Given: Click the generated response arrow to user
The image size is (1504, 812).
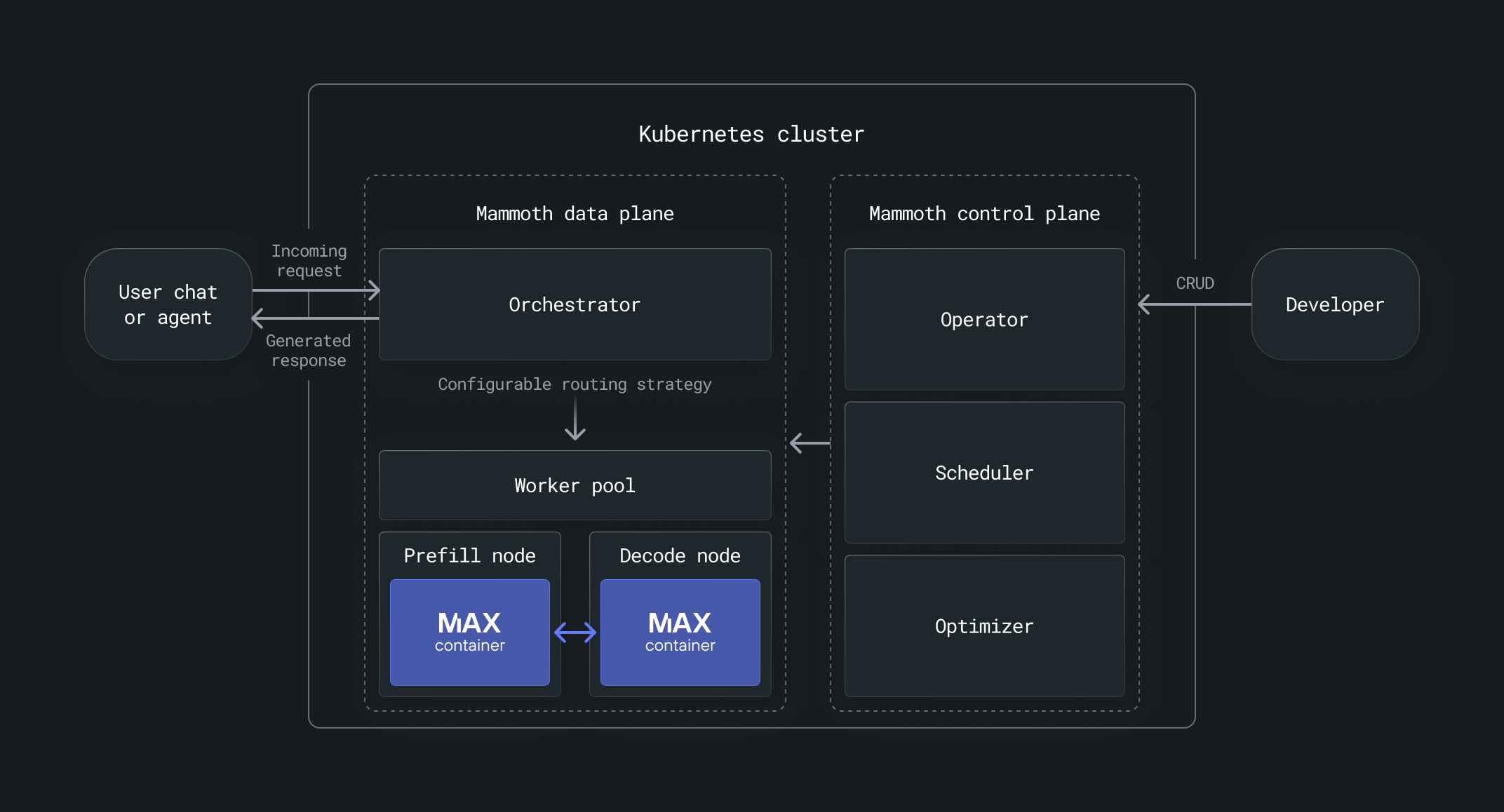Looking at the screenshot, I should 315,318.
